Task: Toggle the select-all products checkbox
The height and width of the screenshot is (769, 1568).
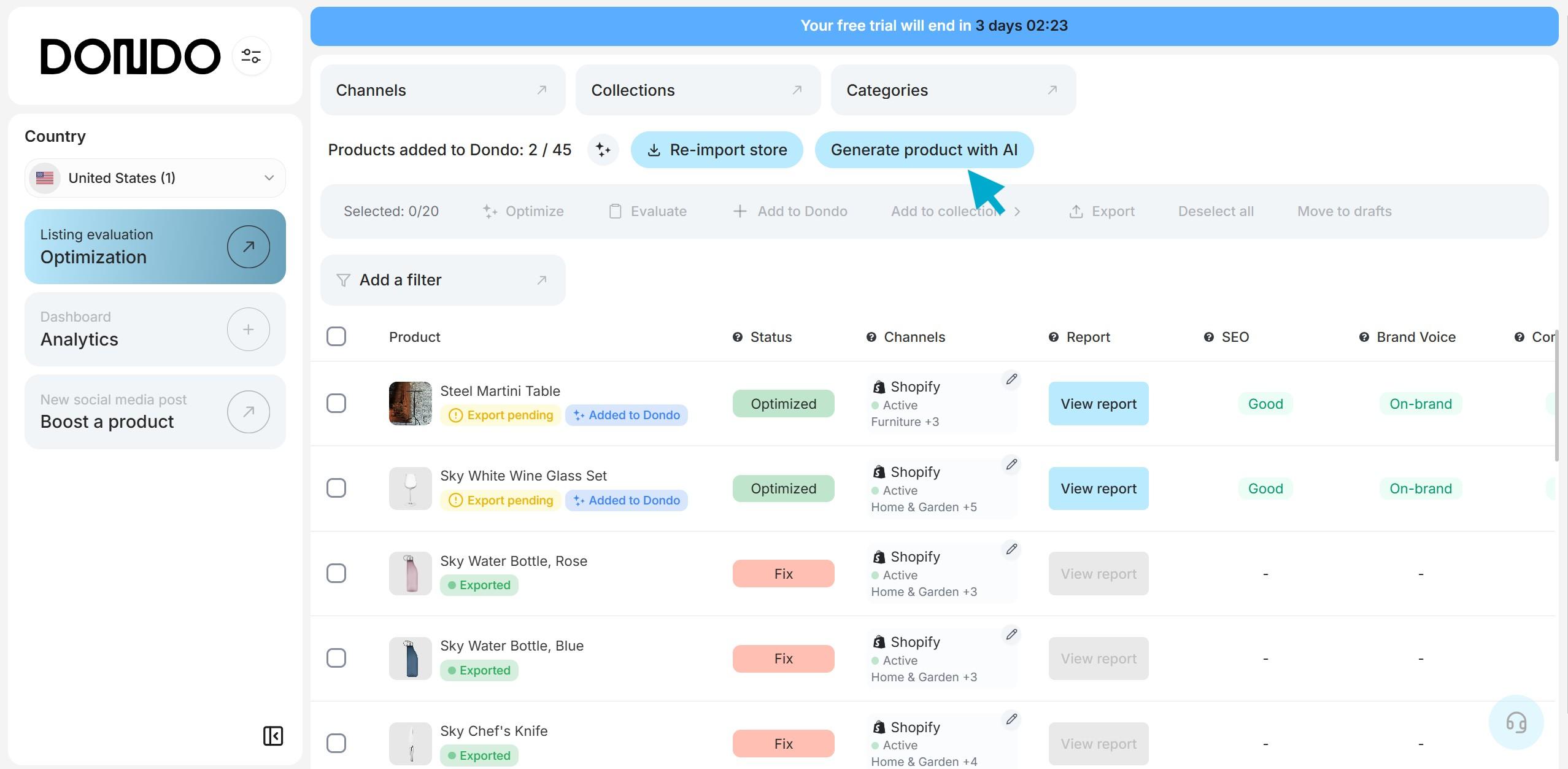Action: (x=336, y=336)
